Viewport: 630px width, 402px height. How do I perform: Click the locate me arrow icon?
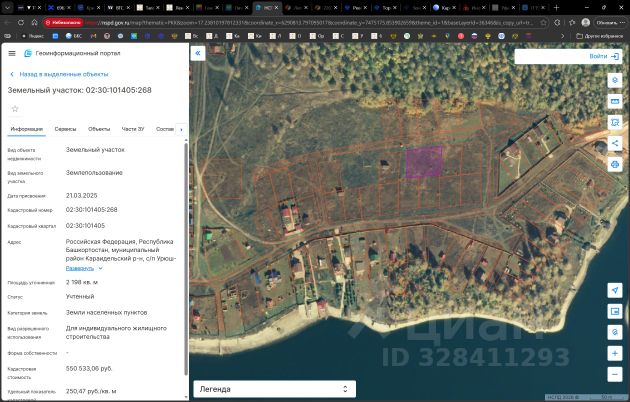614,290
